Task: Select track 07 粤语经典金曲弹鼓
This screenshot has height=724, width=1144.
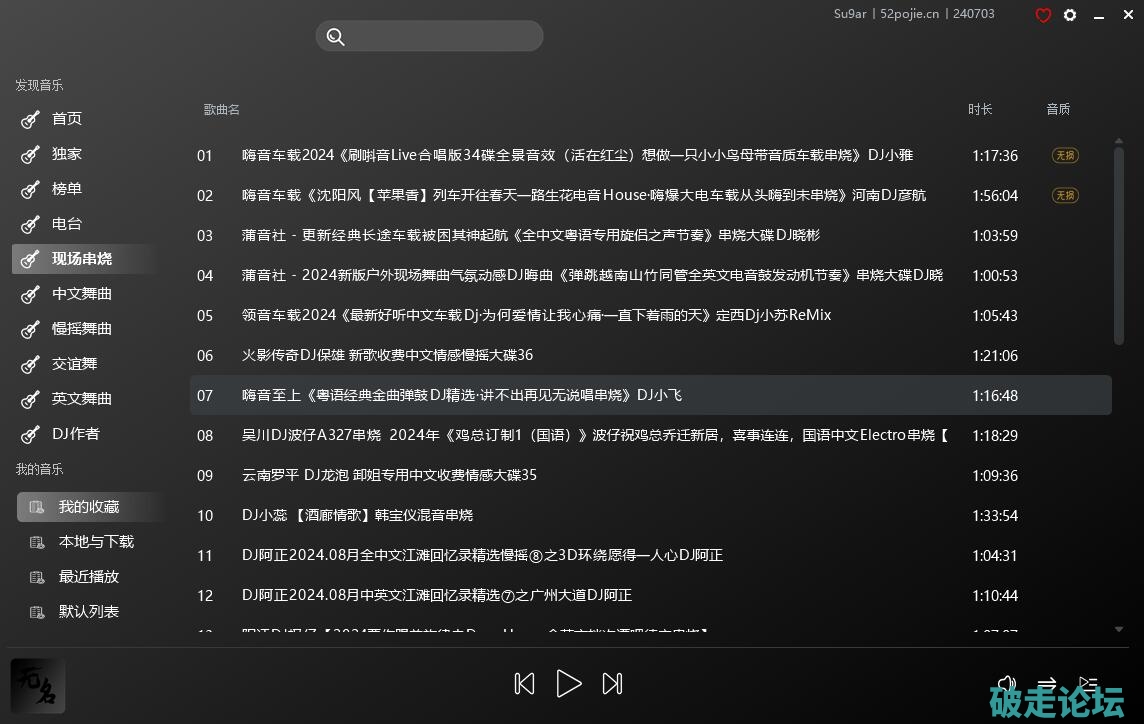Action: click(462, 396)
